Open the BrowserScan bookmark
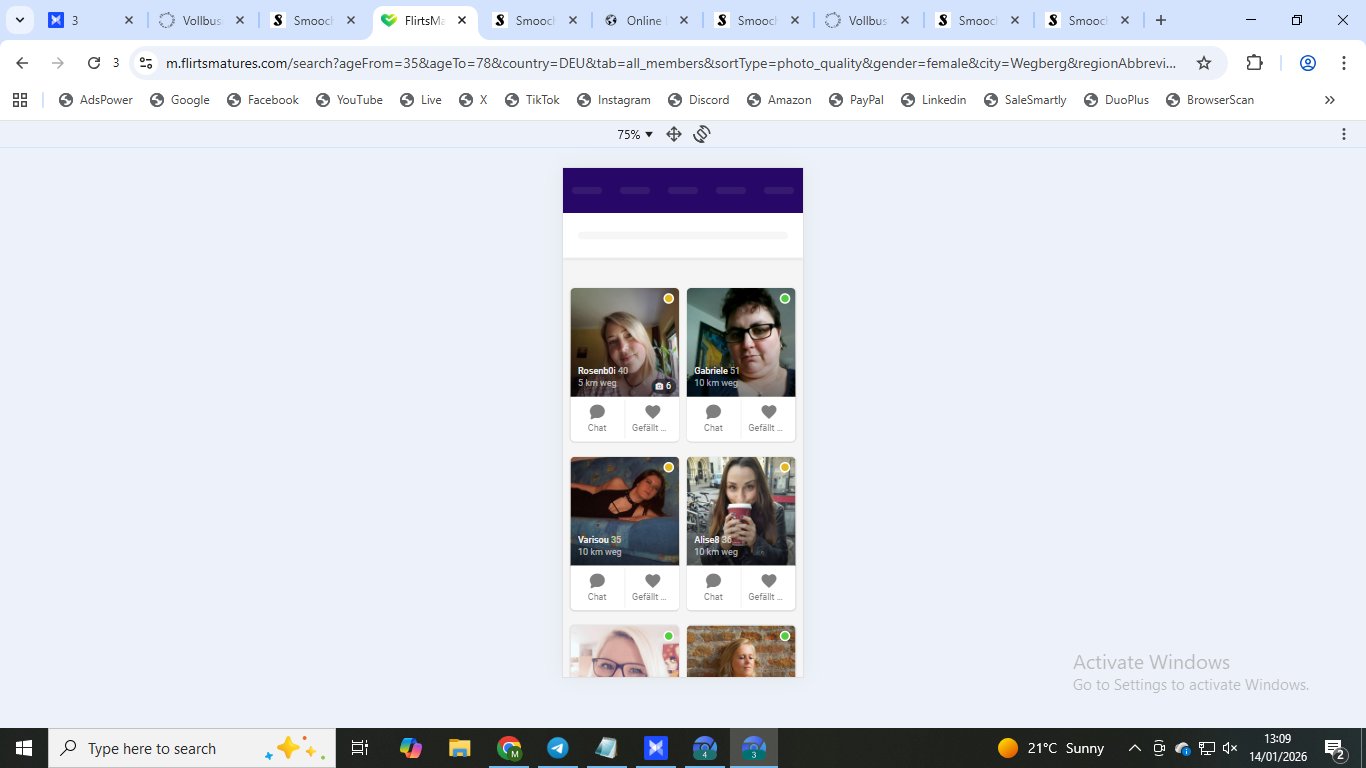 (x=1210, y=100)
